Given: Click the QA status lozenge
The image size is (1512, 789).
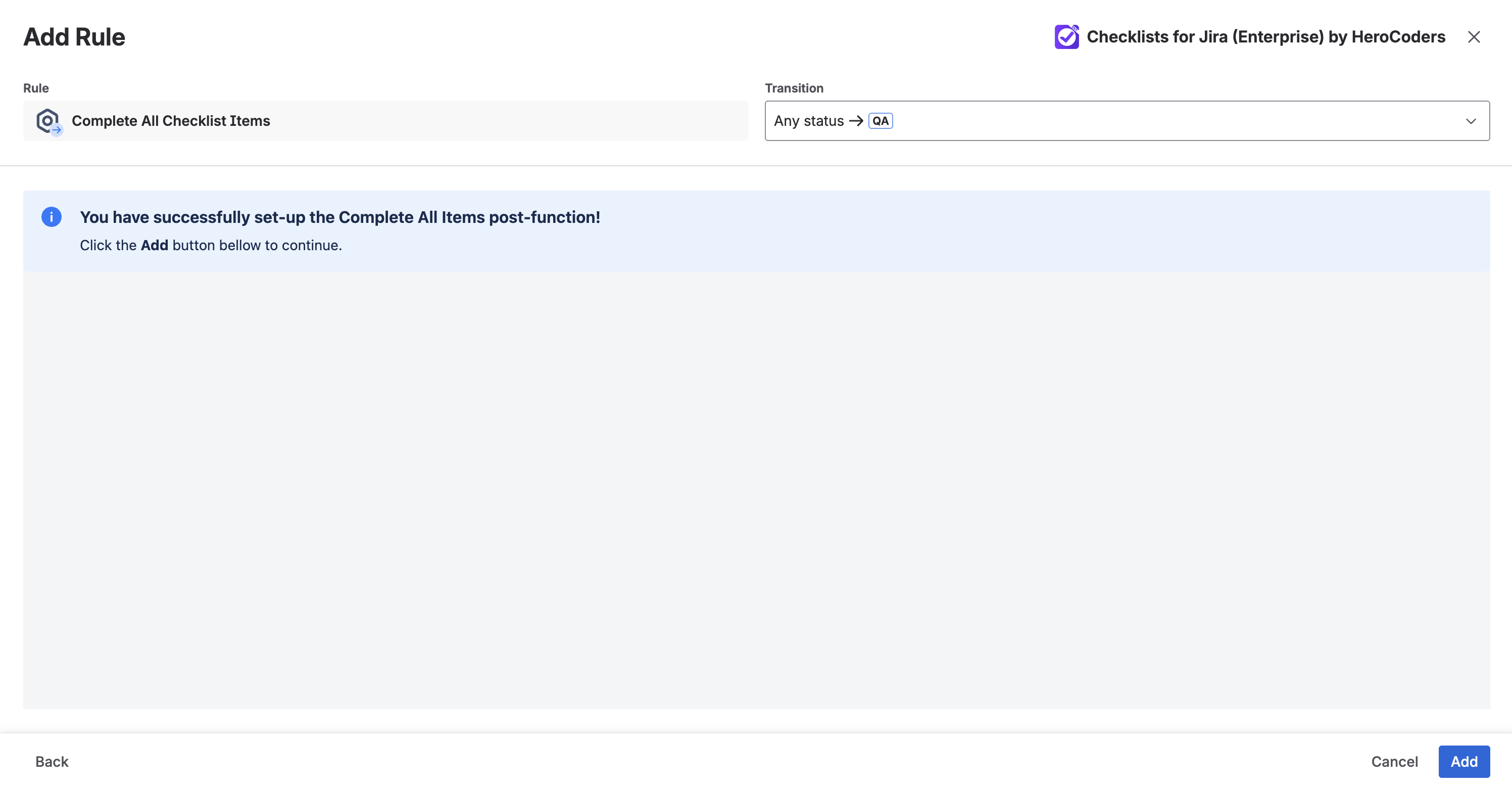Looking at the screenshot, I should 880,121.
